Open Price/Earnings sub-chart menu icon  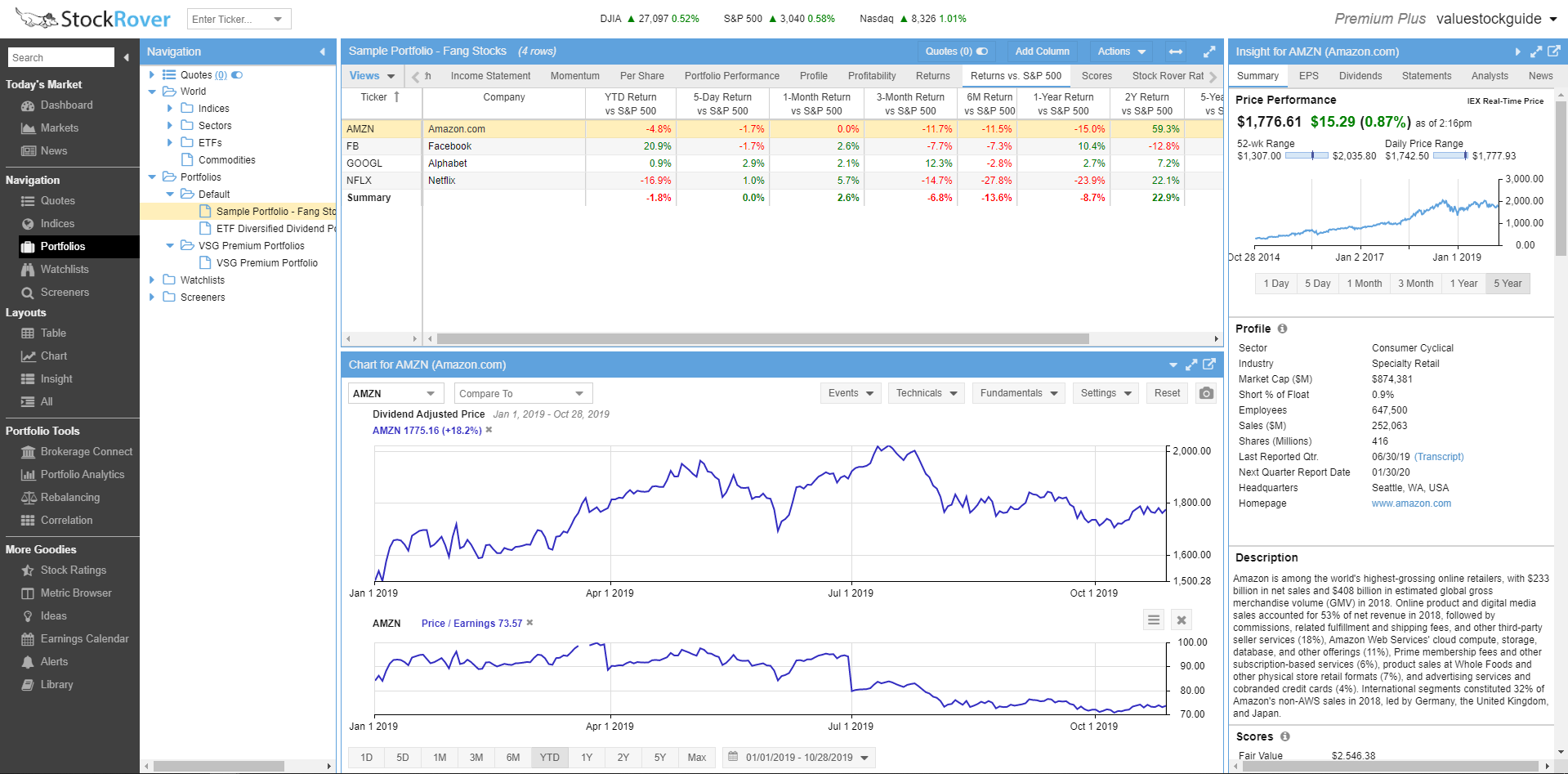(1154, 620)
